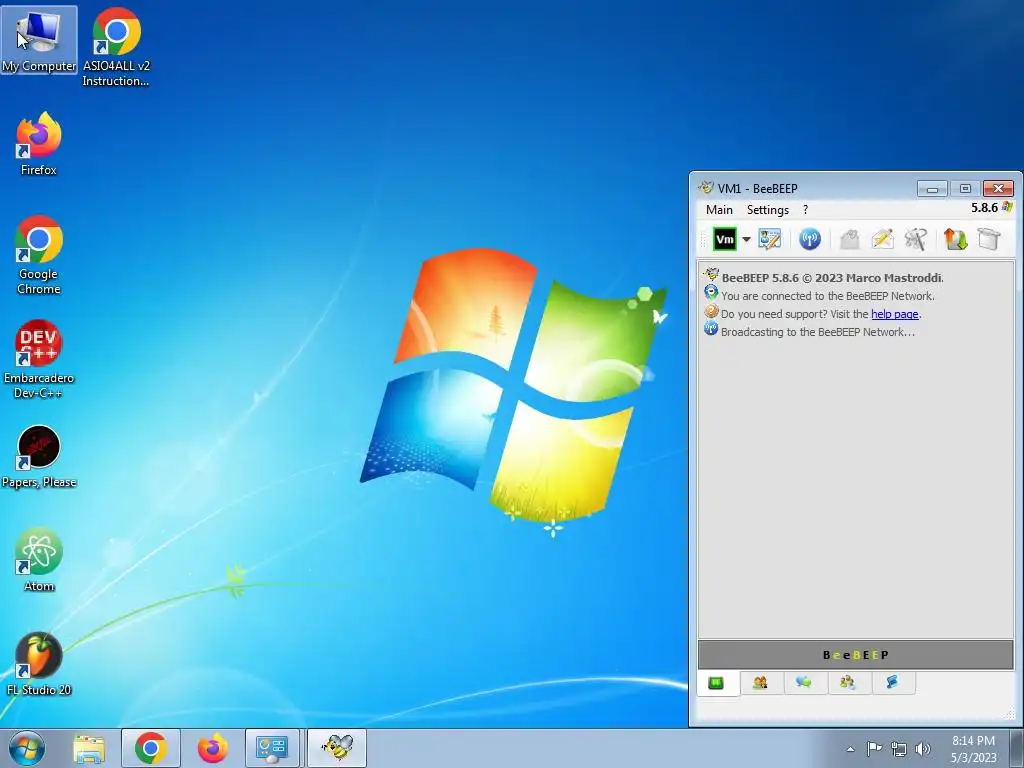Select the Embarcadero Dev-C++ desktop shortcut
Viewport: 1024px width, 768px height.
point(39,359)
